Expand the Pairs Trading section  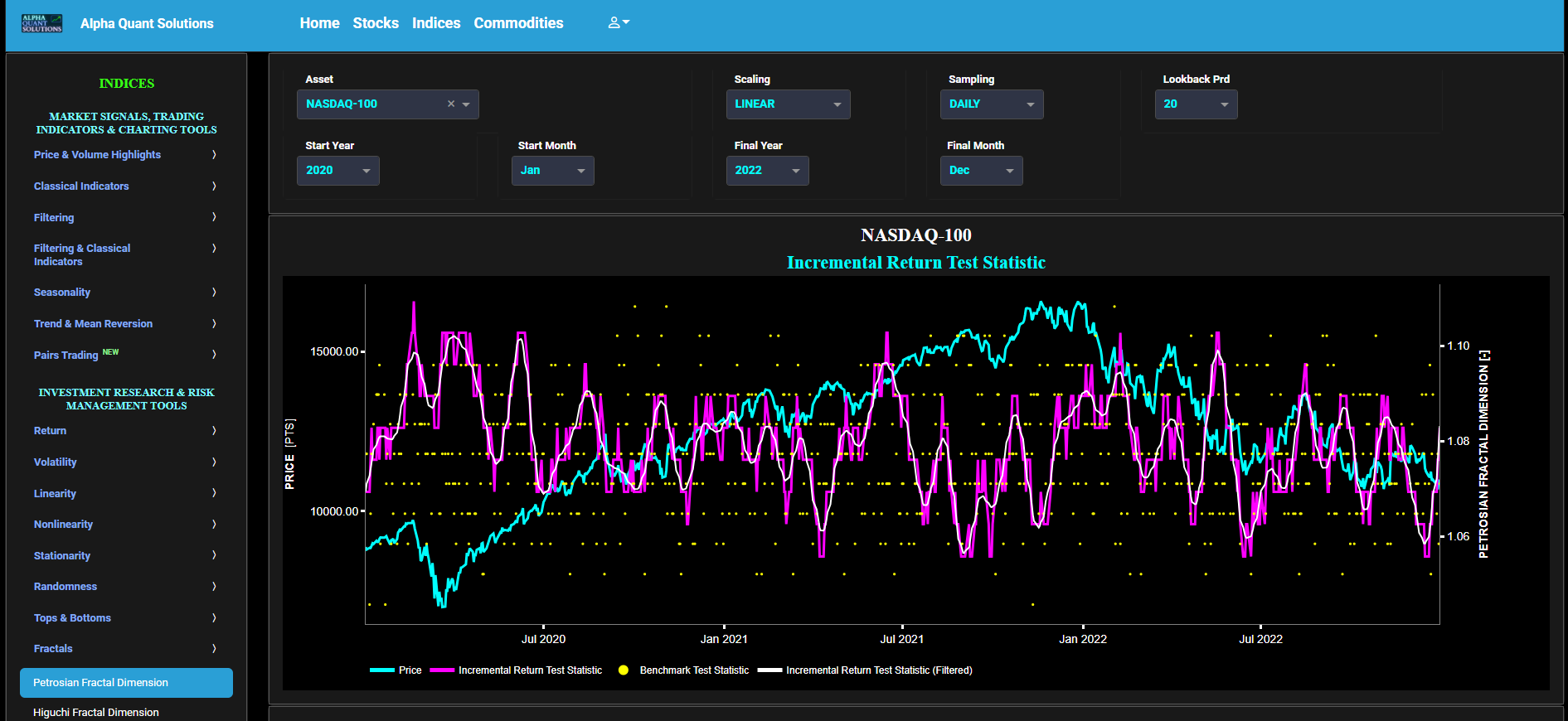click(x=125, y=355)
